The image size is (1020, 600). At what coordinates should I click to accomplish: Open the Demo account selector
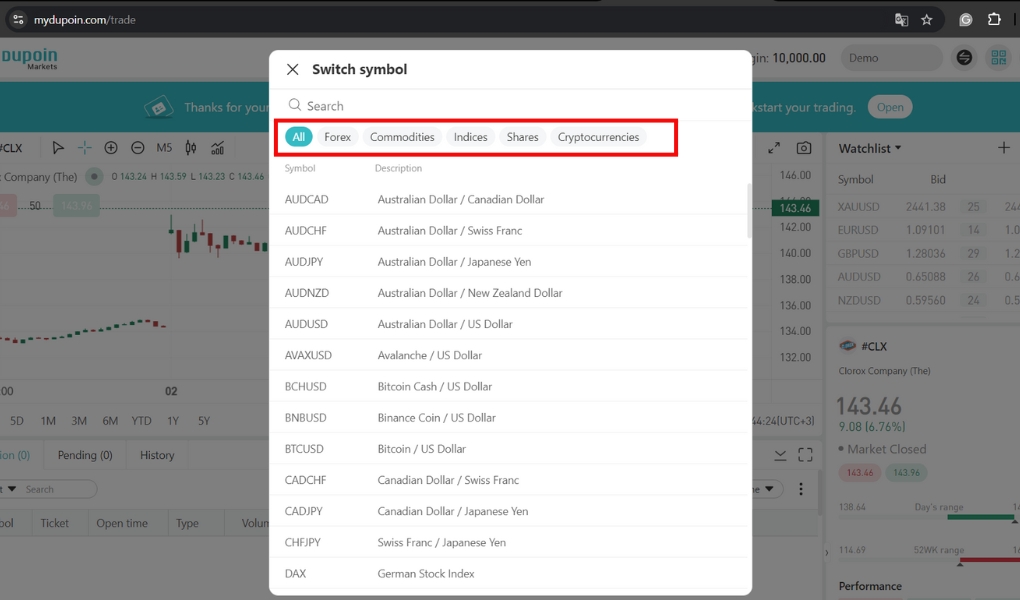[x=890, y=58]
